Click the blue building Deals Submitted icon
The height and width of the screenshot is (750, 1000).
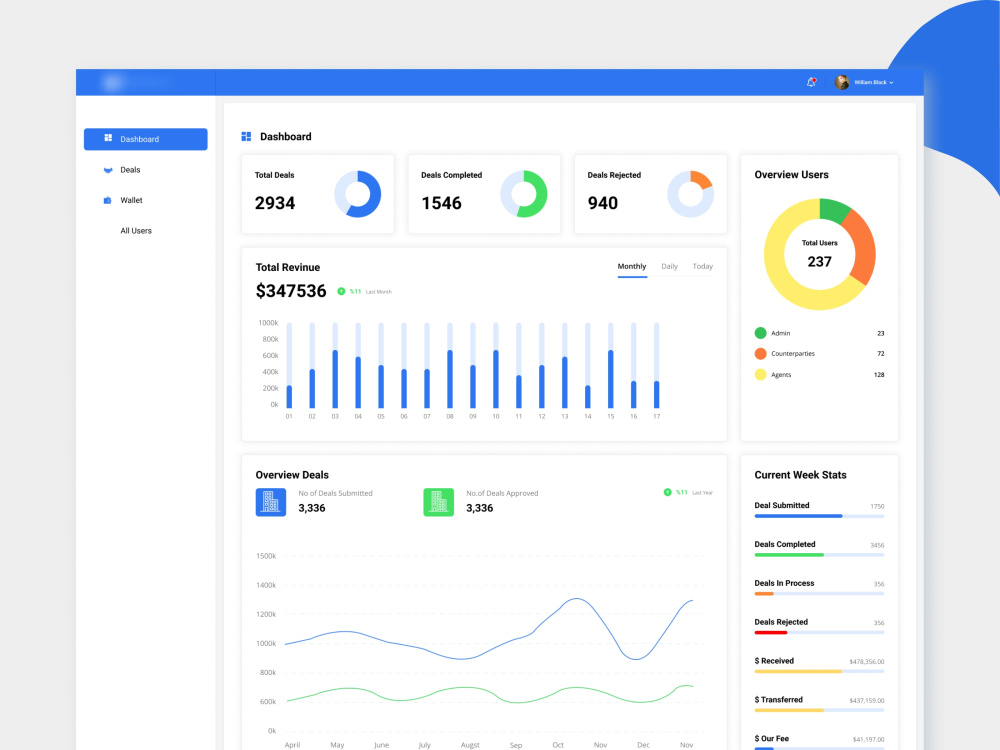[271, 502]
